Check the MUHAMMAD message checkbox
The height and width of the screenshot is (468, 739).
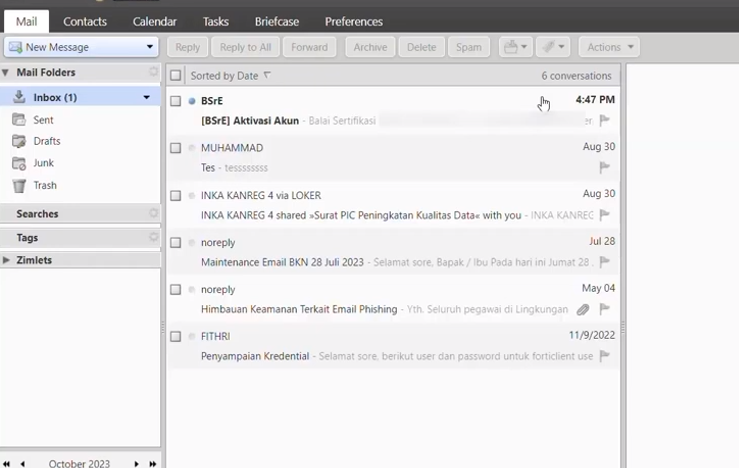pyautogui.click(x=175, y=148)
